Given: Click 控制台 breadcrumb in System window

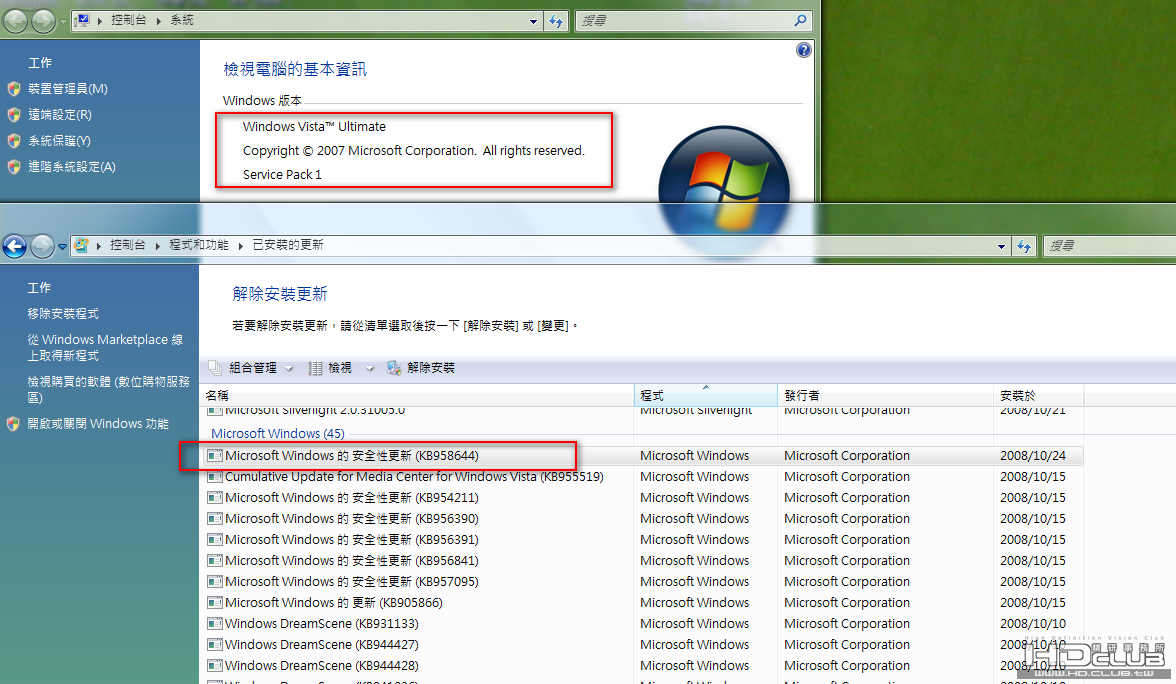Looking at the screenshot, I should (128, 20).
